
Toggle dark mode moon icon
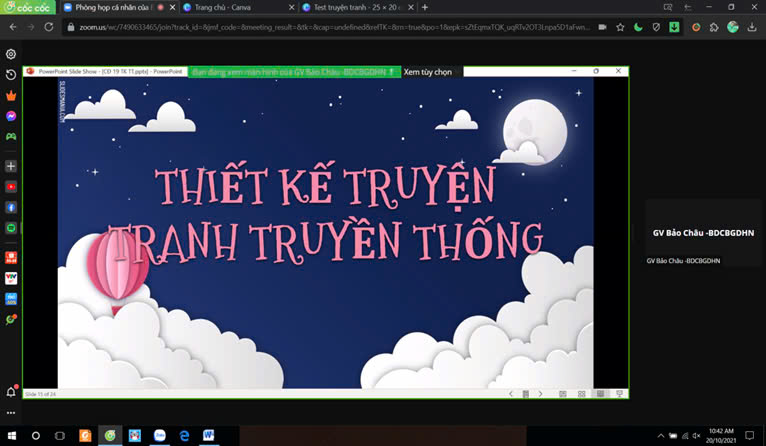pos(638,27)
